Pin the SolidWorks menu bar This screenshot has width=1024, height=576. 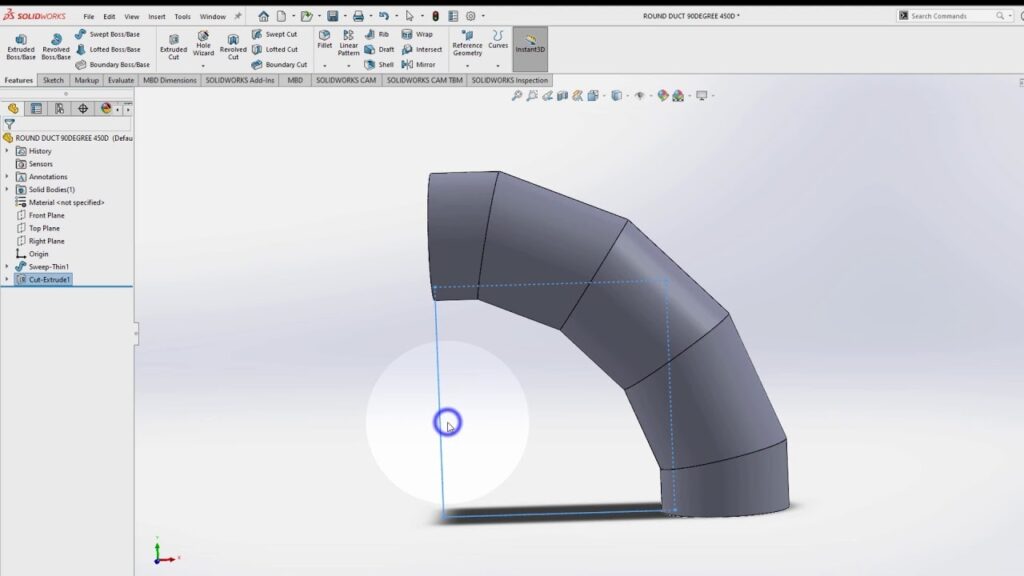[237, 16]
